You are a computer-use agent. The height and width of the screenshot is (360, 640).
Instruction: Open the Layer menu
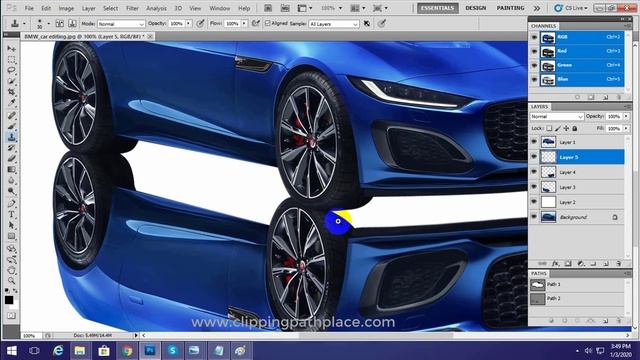pyautogui.click(x=88, y=8)
